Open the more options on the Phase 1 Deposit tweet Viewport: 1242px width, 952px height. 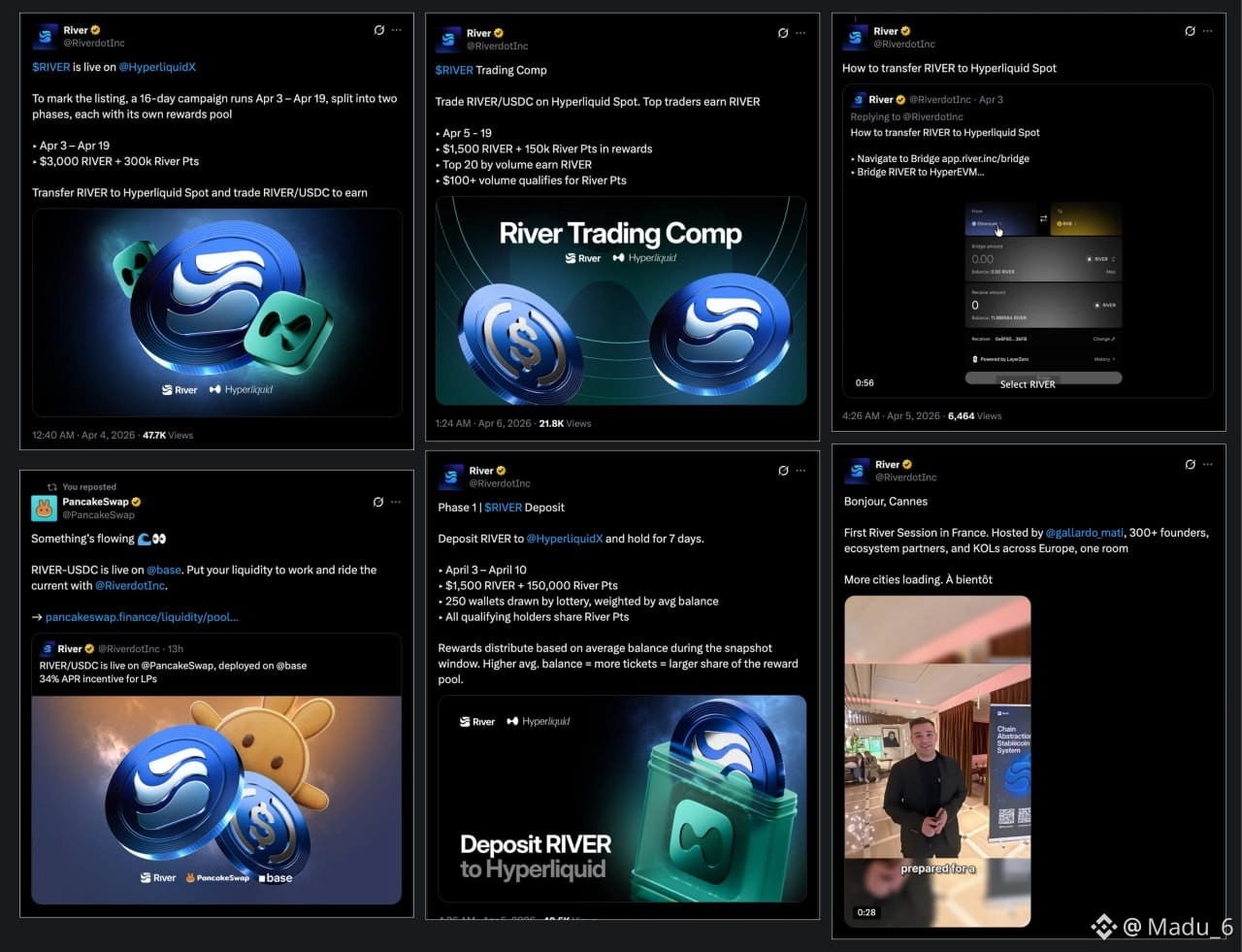click(x=801, y=471)
